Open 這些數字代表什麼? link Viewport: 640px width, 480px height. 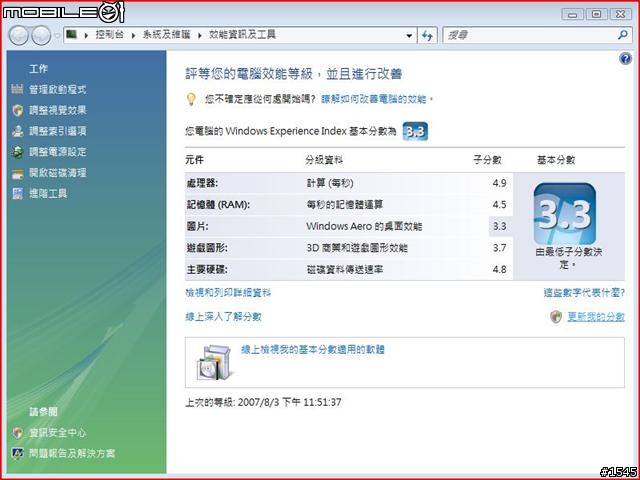tap(584, 293)
